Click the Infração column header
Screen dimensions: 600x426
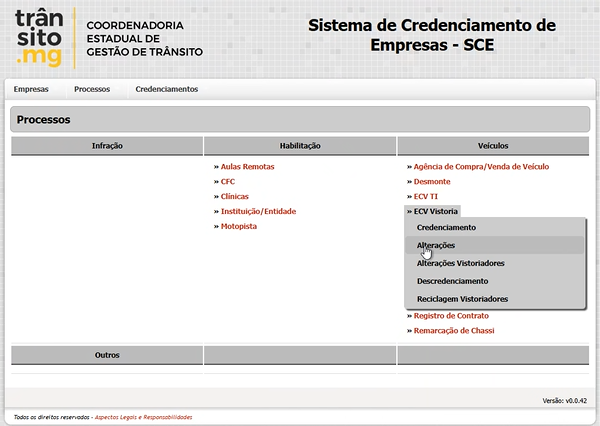[x=107, y=146]
